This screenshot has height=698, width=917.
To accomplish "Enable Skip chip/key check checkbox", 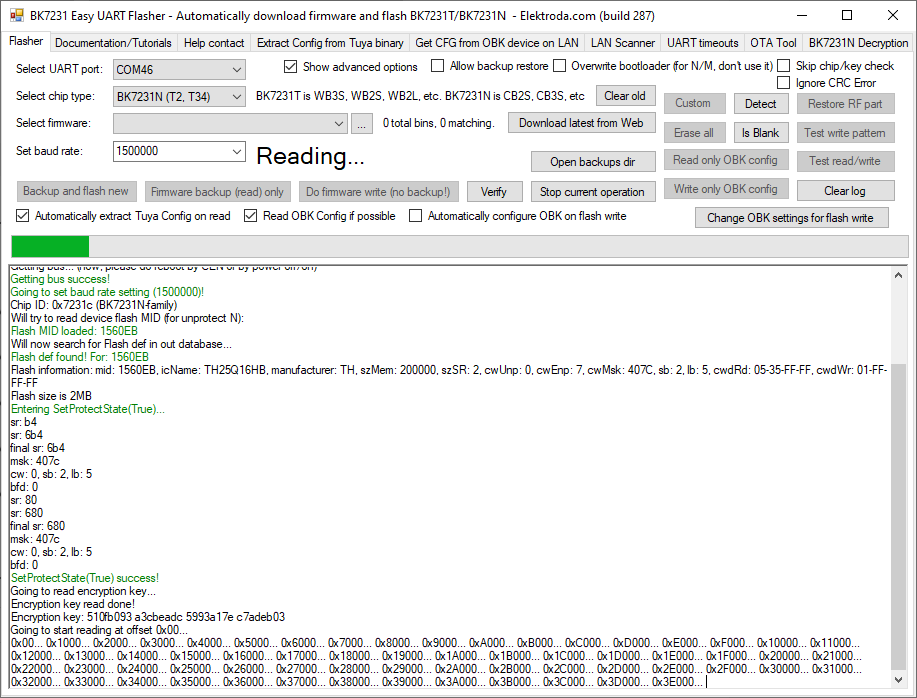I will 784,66.
